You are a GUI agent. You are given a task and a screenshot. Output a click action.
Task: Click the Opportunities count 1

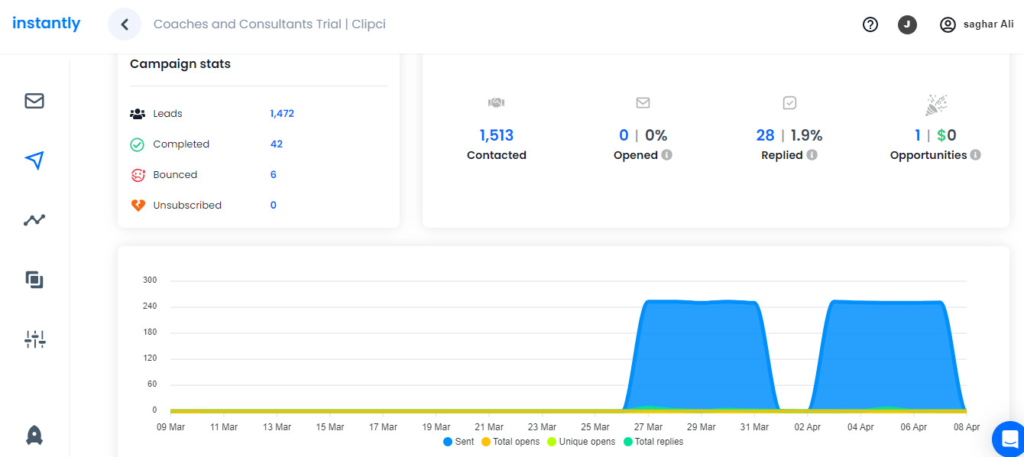[x=918, y=136]
